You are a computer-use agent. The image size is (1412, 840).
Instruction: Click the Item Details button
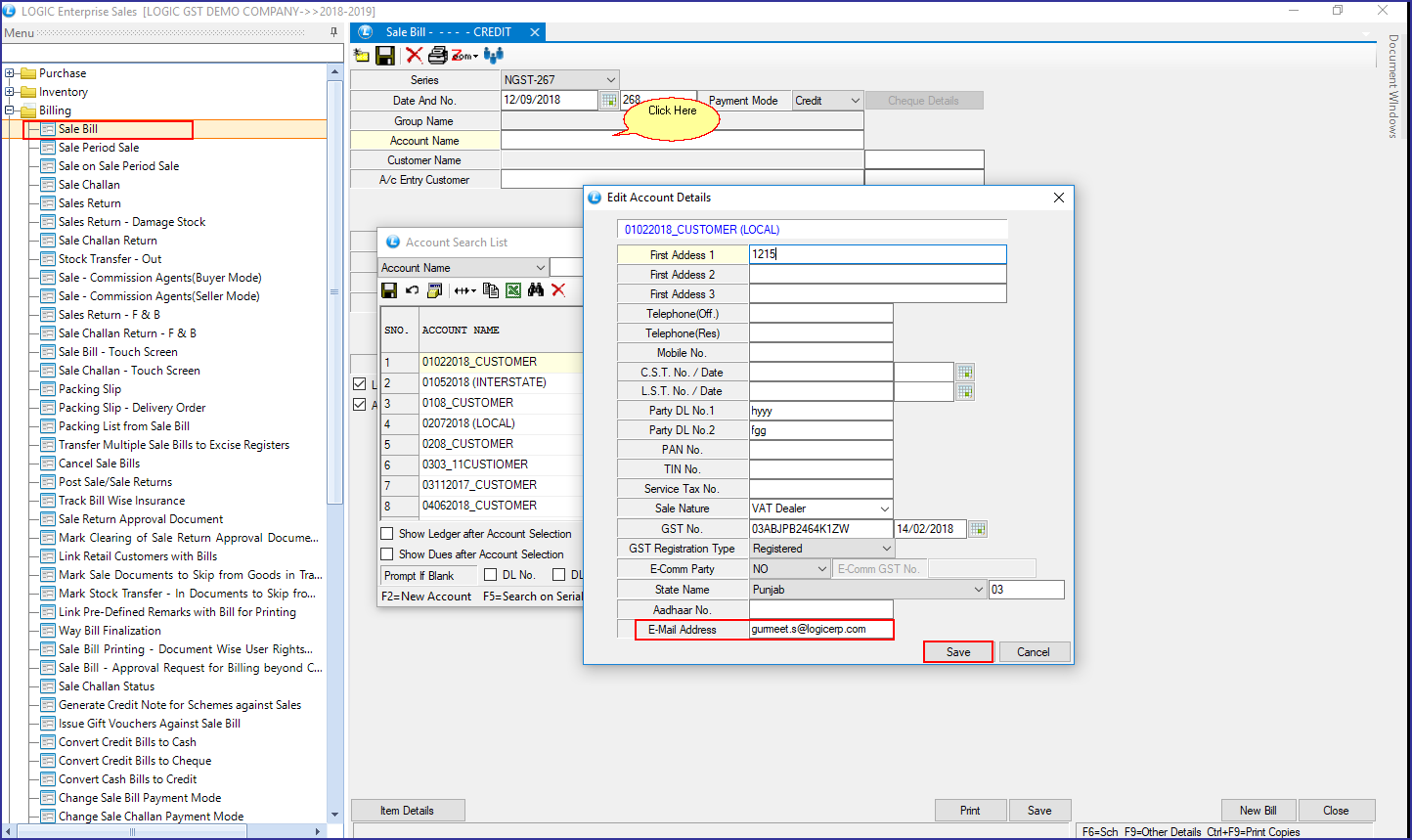(x=408, y=811)
